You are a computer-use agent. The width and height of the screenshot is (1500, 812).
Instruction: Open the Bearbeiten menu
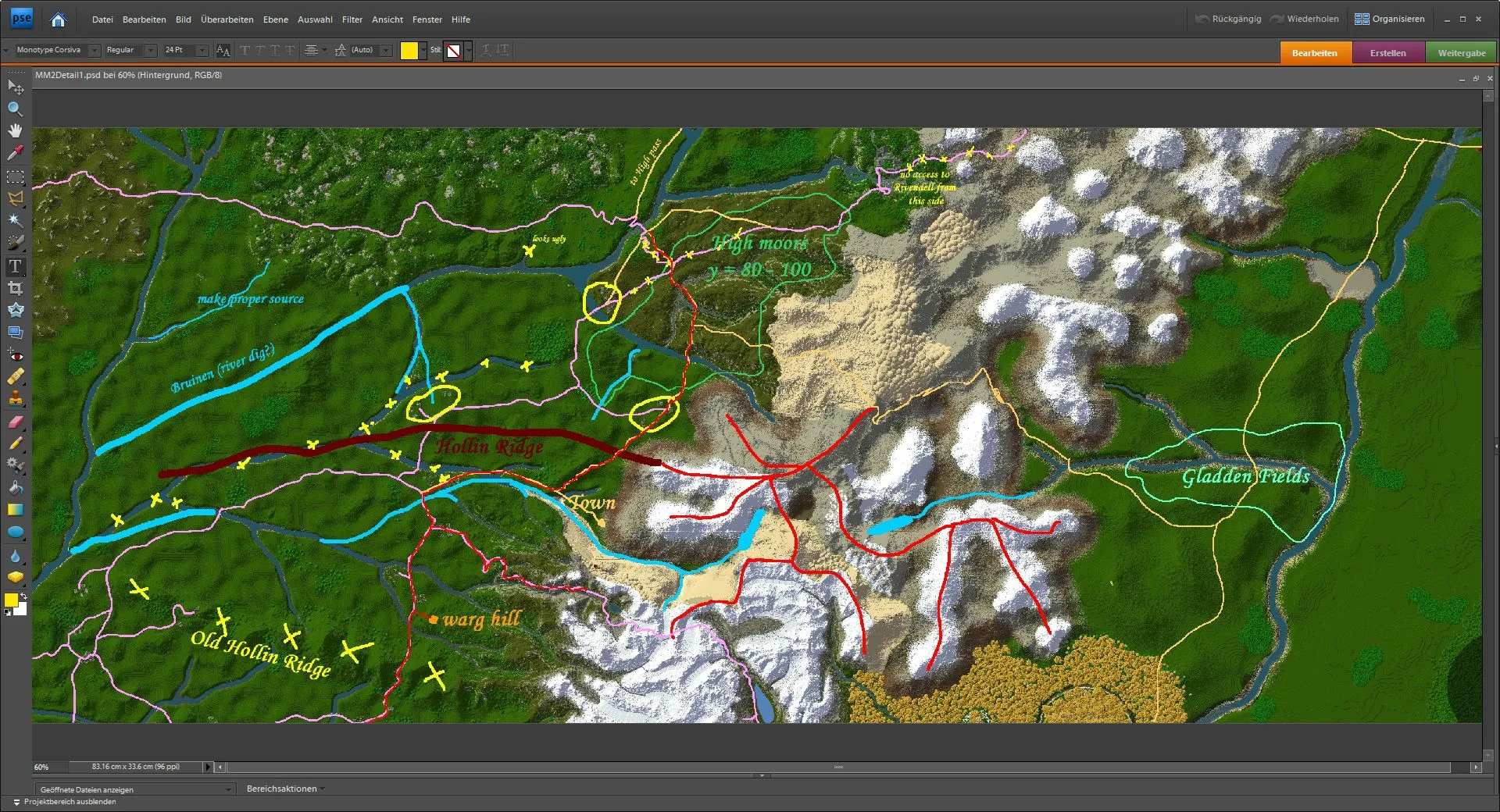click(x=144, y=20)
